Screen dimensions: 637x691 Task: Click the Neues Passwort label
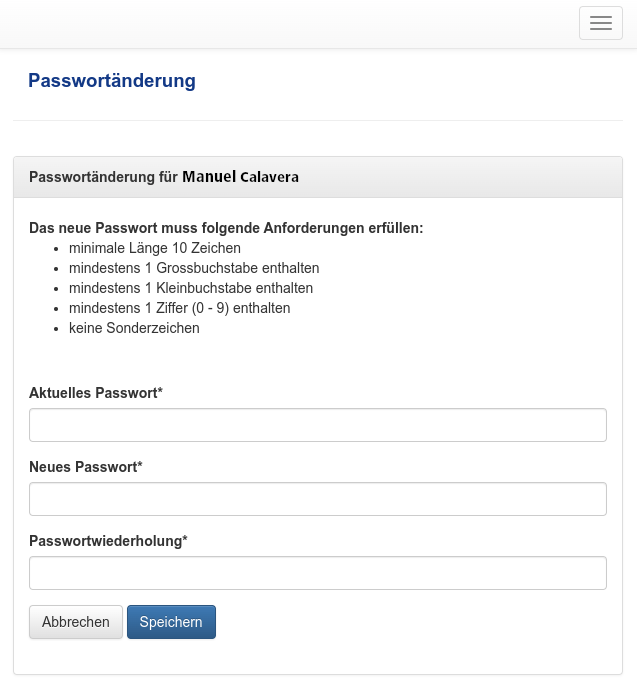tap(86, 467)
